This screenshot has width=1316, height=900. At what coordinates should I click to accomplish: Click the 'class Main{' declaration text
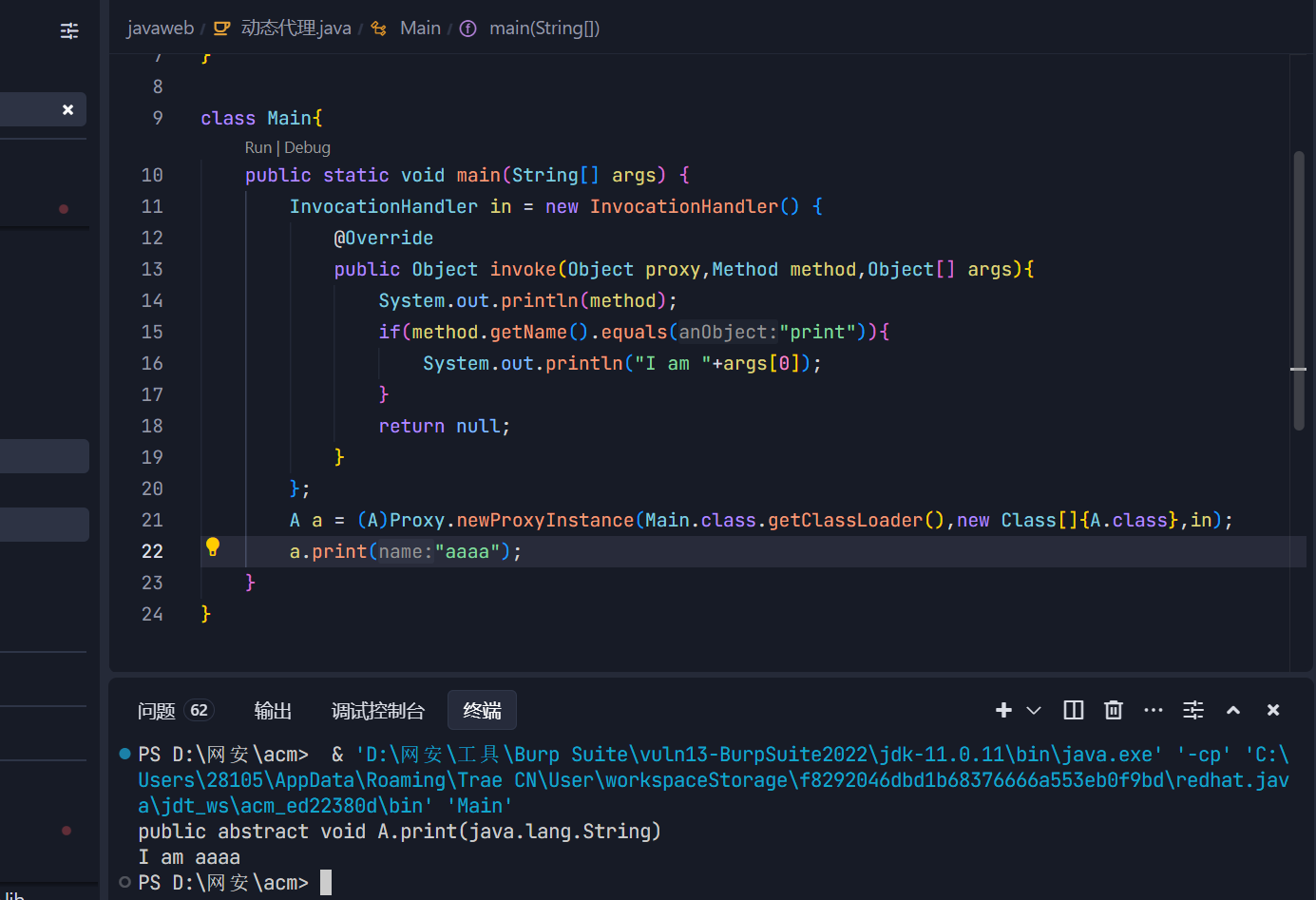point(261,118)
